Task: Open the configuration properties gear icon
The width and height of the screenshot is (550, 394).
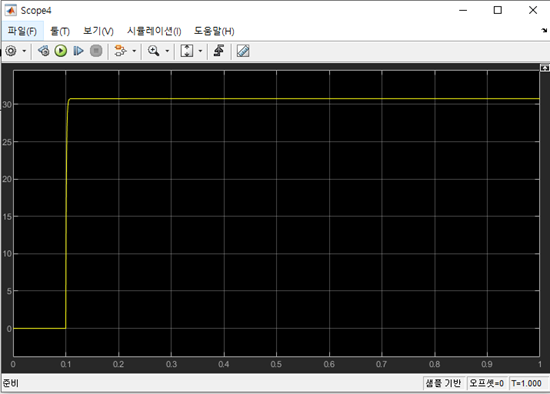Action: click(x=11, y=51)
